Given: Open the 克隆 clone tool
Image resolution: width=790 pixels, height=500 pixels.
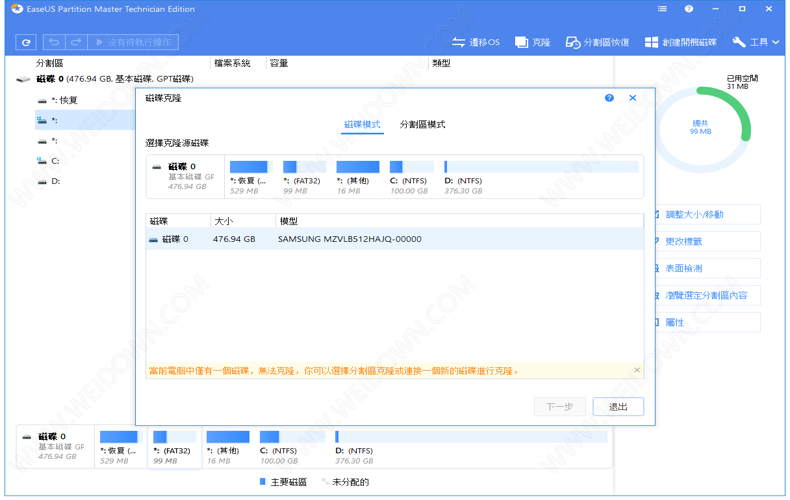Looking at the screenshot, I should pos(533,42).
